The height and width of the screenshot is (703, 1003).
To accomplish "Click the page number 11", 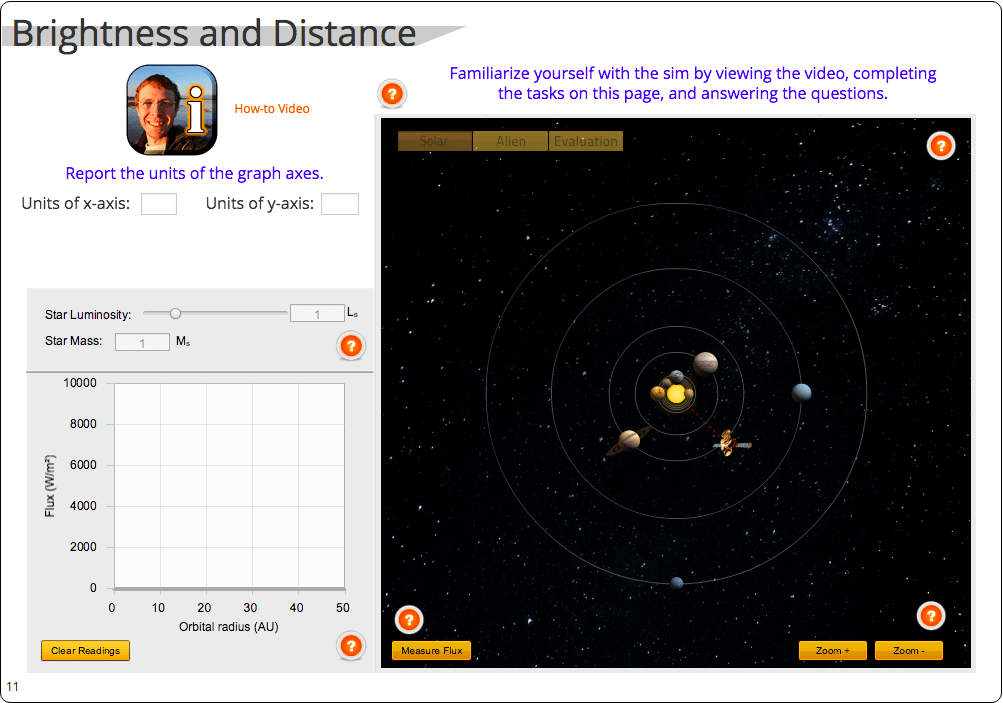I will 12,687.
